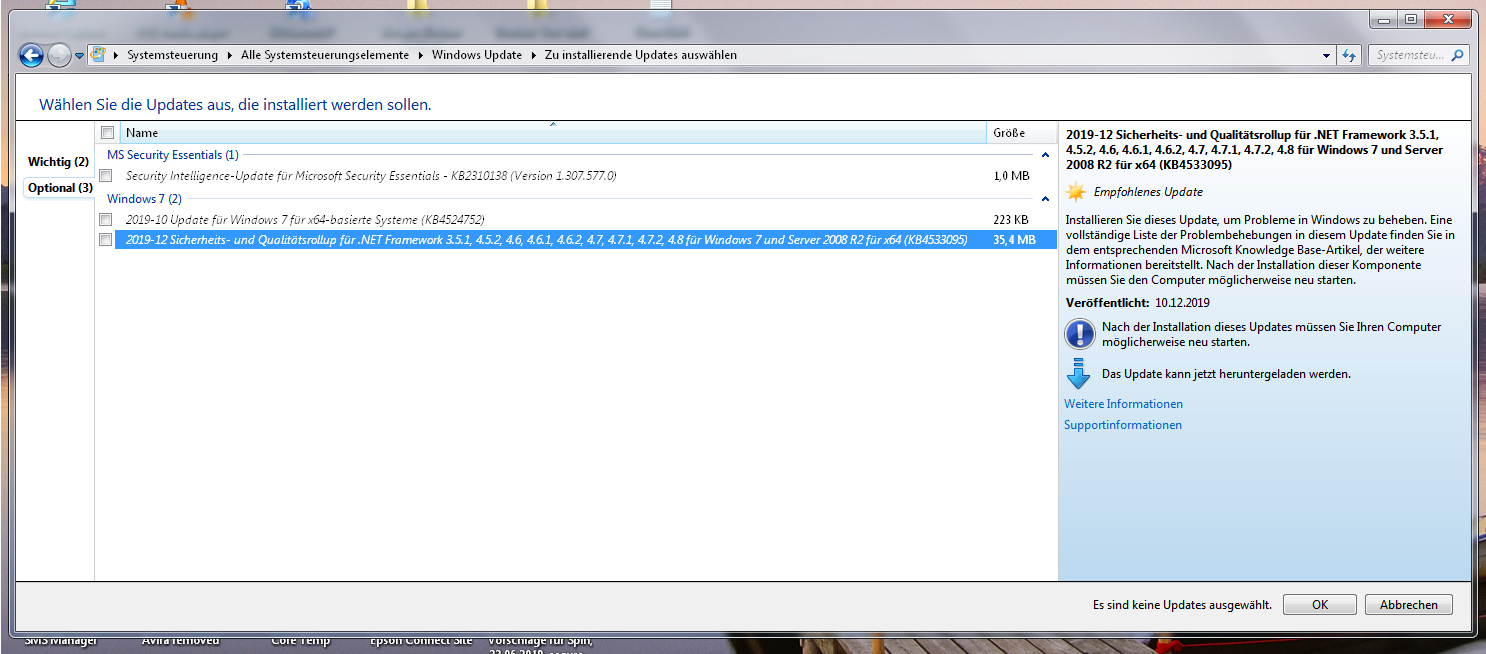Sort by the Name column header
The width and height of the screenshot is (1486, 654).
tap(553, 132)
